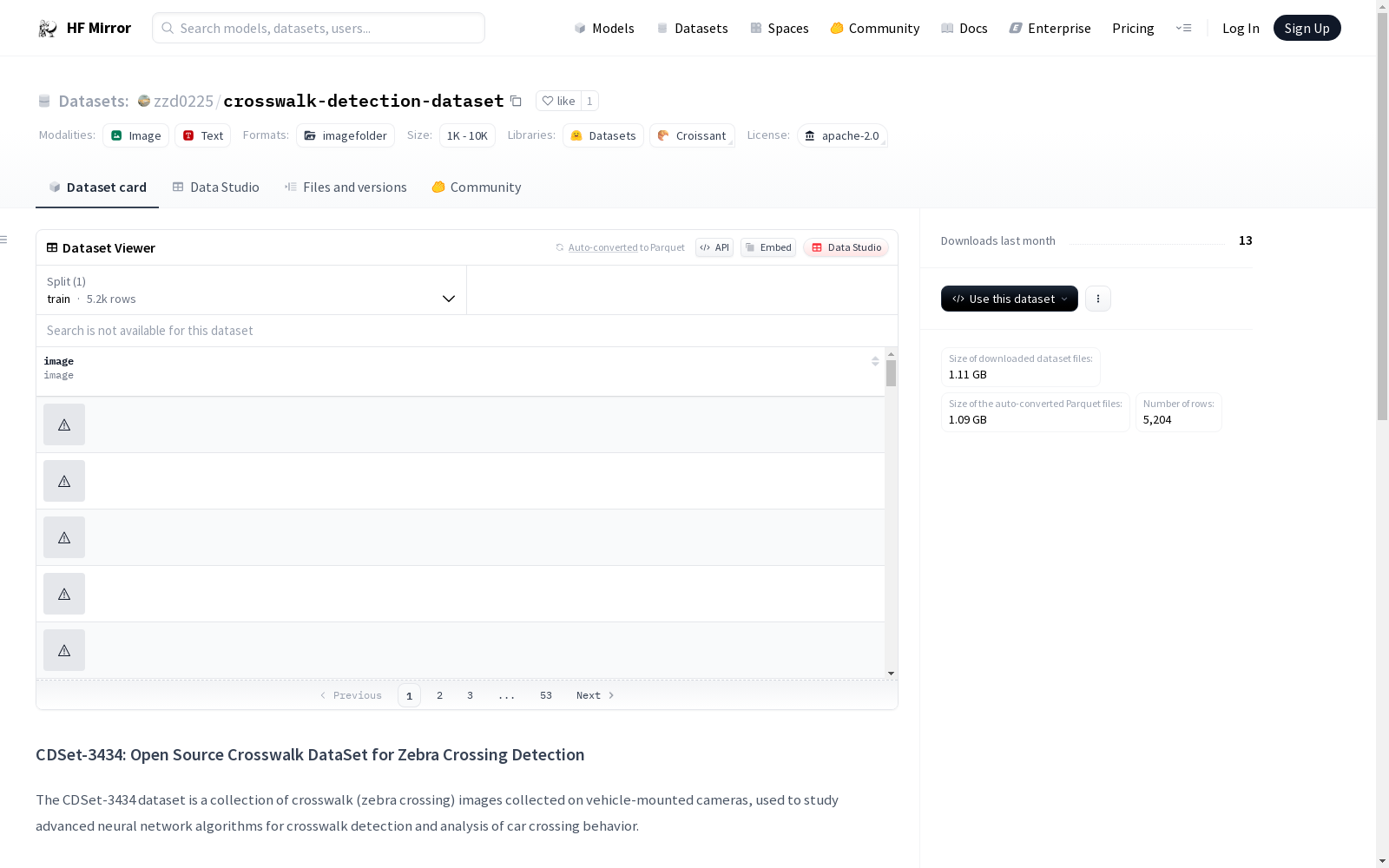
Task: Click the Embed button
Action: (768, 247)
